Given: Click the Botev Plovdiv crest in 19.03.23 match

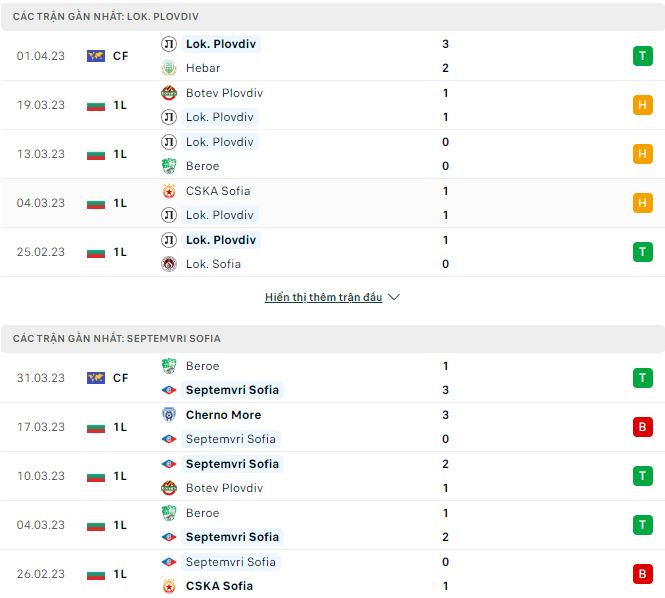Looking at the screenshot, I should [x=169, y=93].
